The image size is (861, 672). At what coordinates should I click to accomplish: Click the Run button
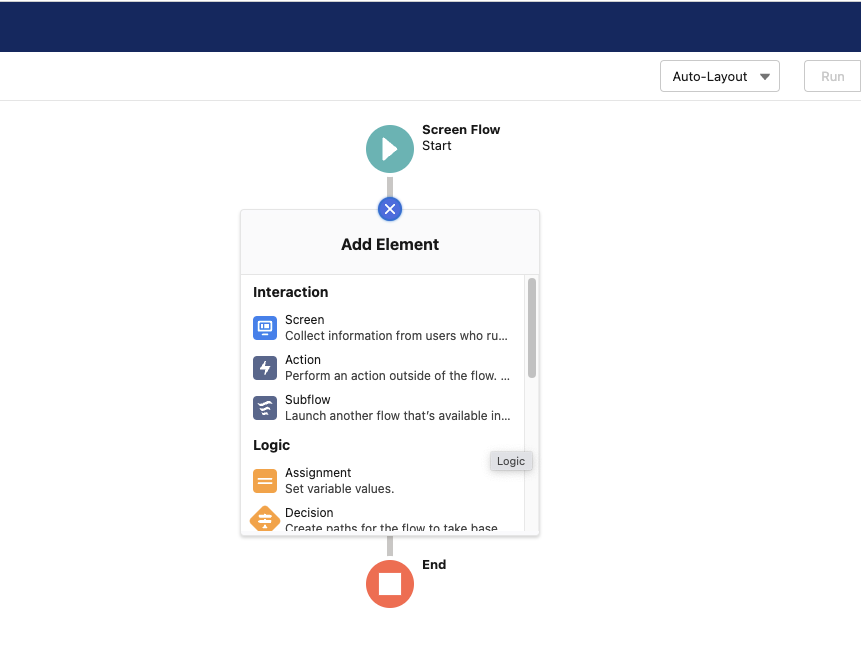(x=832, y=76)
